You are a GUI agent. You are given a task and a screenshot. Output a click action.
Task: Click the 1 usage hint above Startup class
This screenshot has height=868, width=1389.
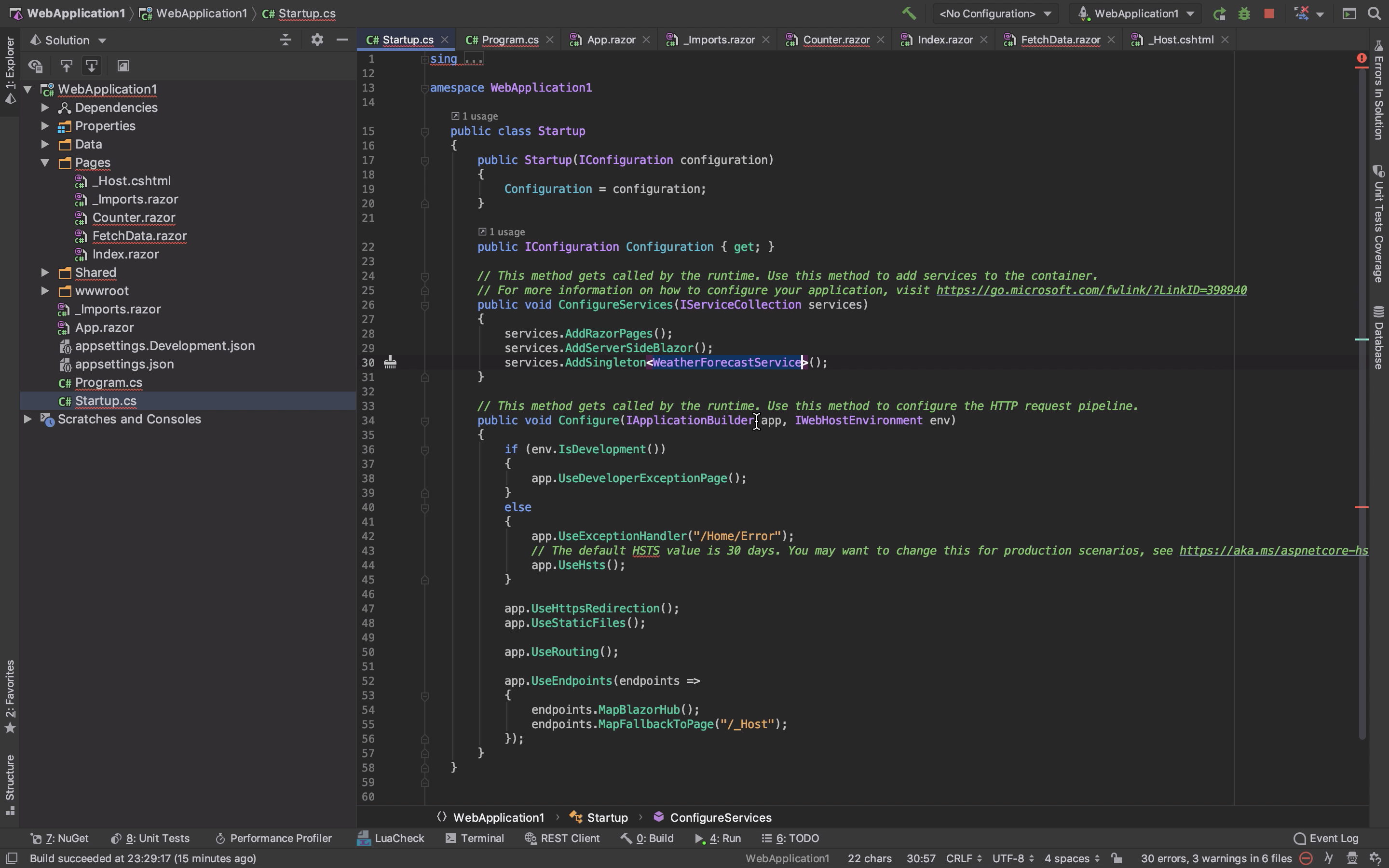pyautogui.click(x=475, y=117)
